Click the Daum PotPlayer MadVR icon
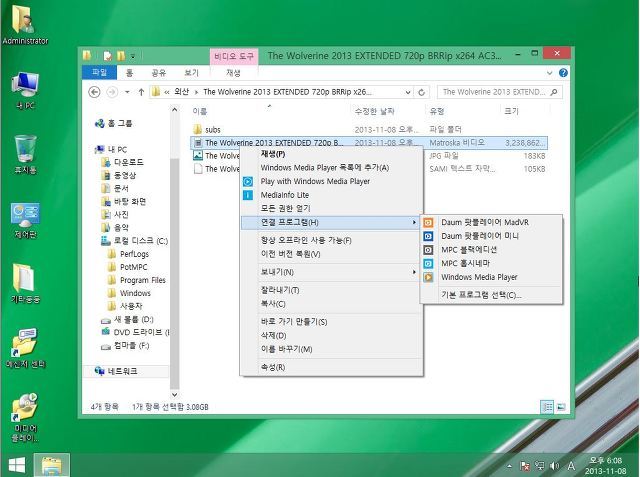 pos(428,222)
